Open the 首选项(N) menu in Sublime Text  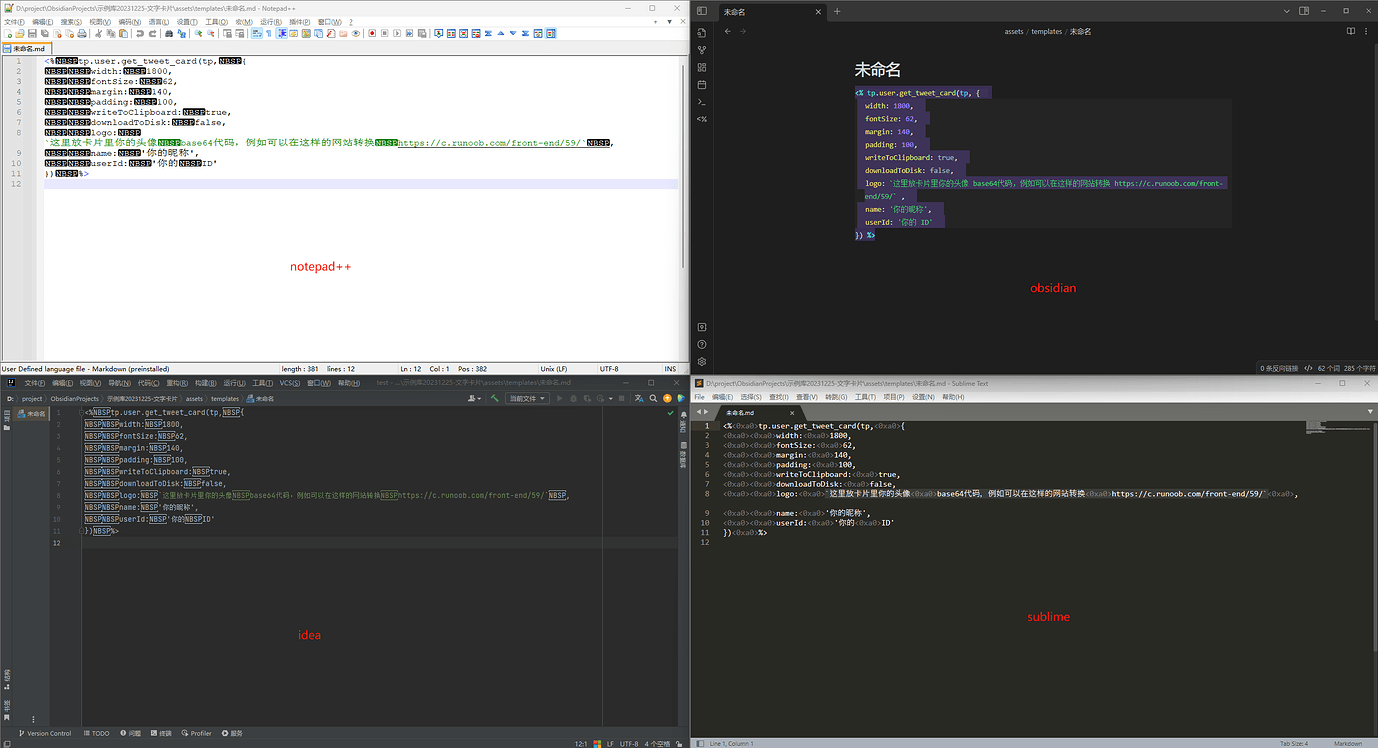click(923, 397)
